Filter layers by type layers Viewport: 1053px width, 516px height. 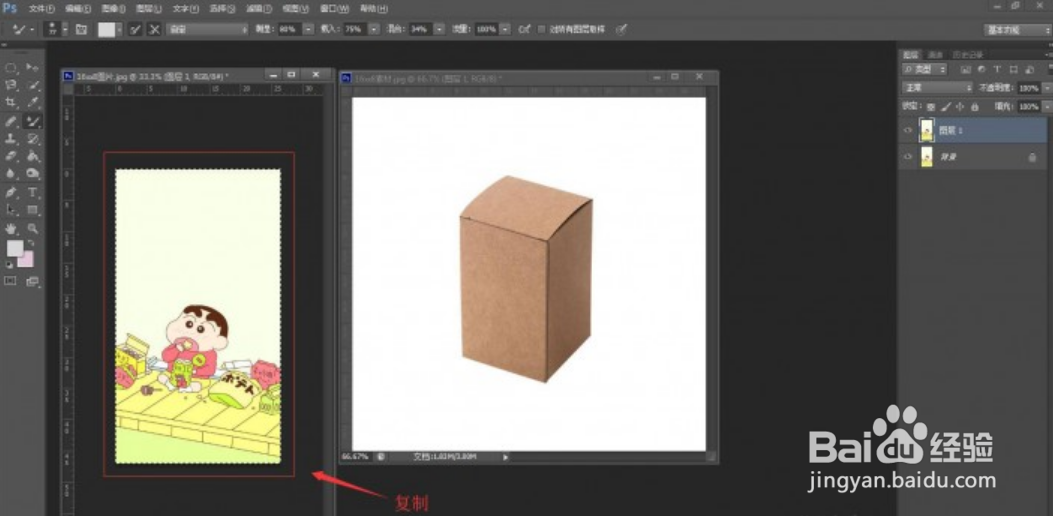(x=997, y=70)
